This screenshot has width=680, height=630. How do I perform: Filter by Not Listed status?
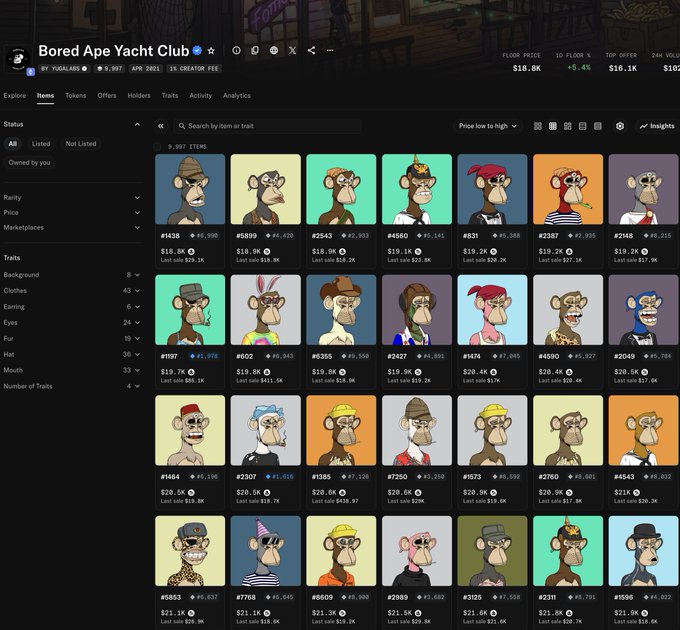pos(81,144)
